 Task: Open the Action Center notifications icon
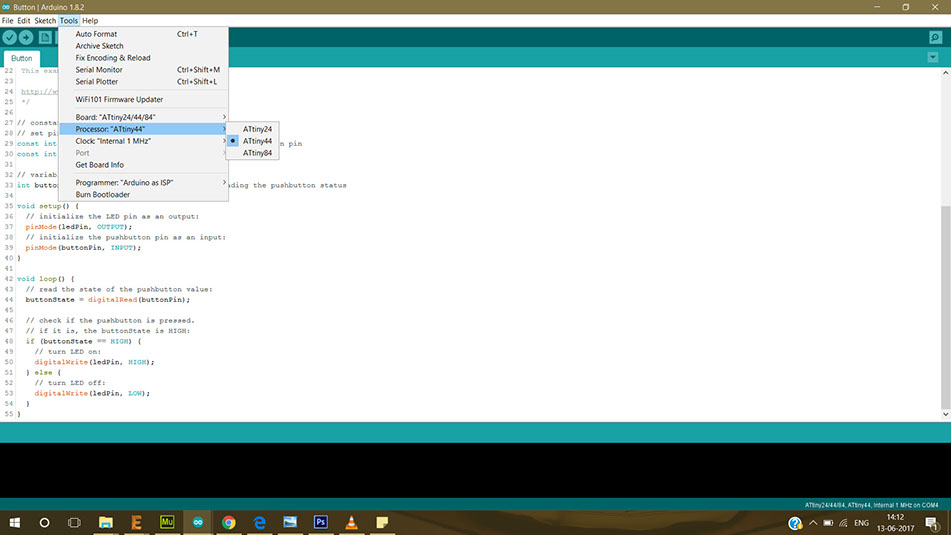pos(932,523)
